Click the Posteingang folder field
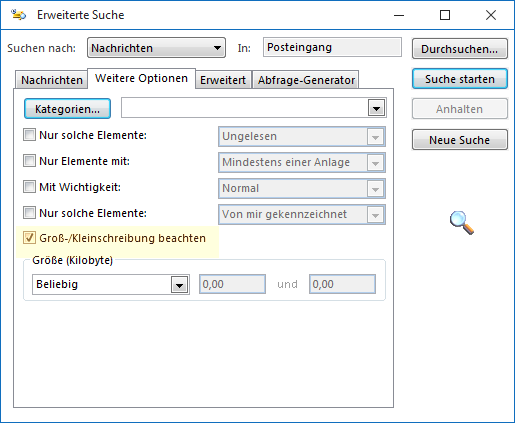This screenshot has width=515, height=423. click(x=332, y=47)
